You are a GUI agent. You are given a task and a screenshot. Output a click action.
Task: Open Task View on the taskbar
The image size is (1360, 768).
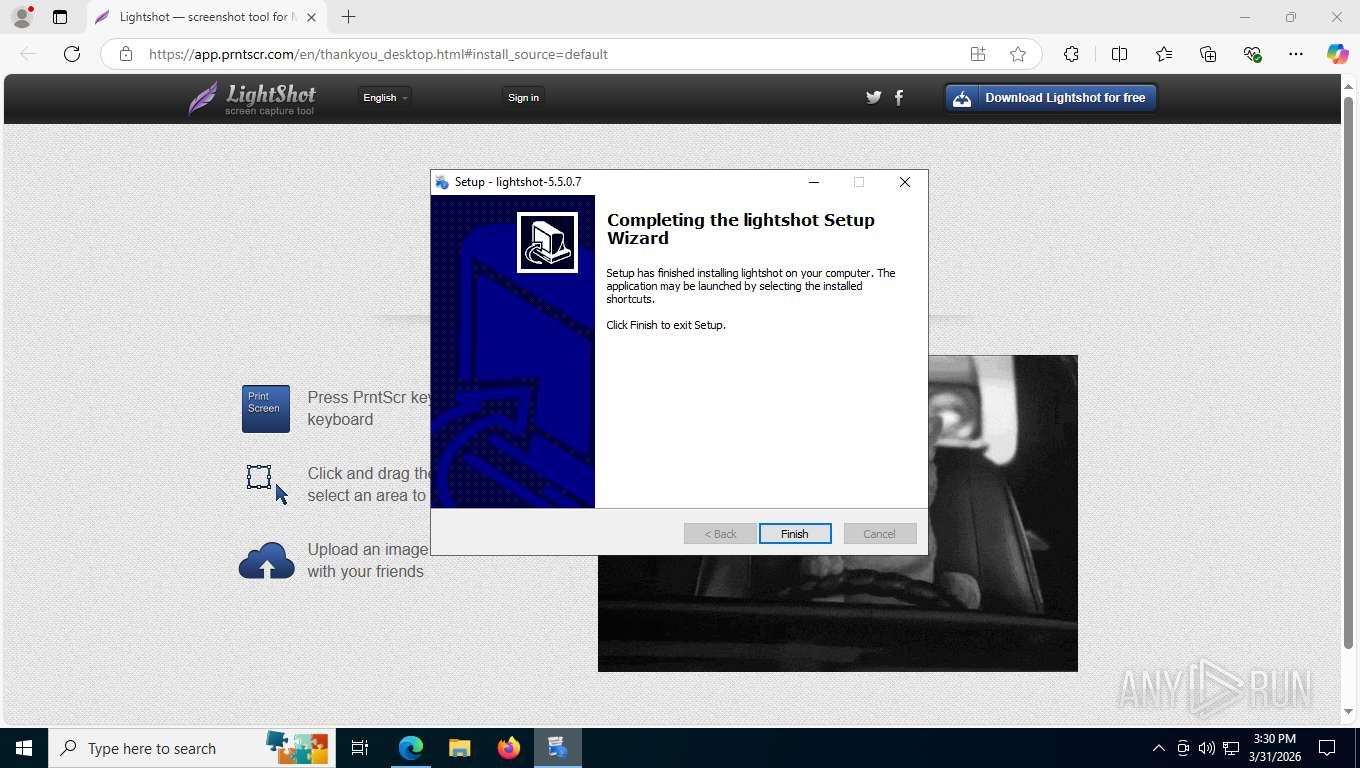[360, 748]
